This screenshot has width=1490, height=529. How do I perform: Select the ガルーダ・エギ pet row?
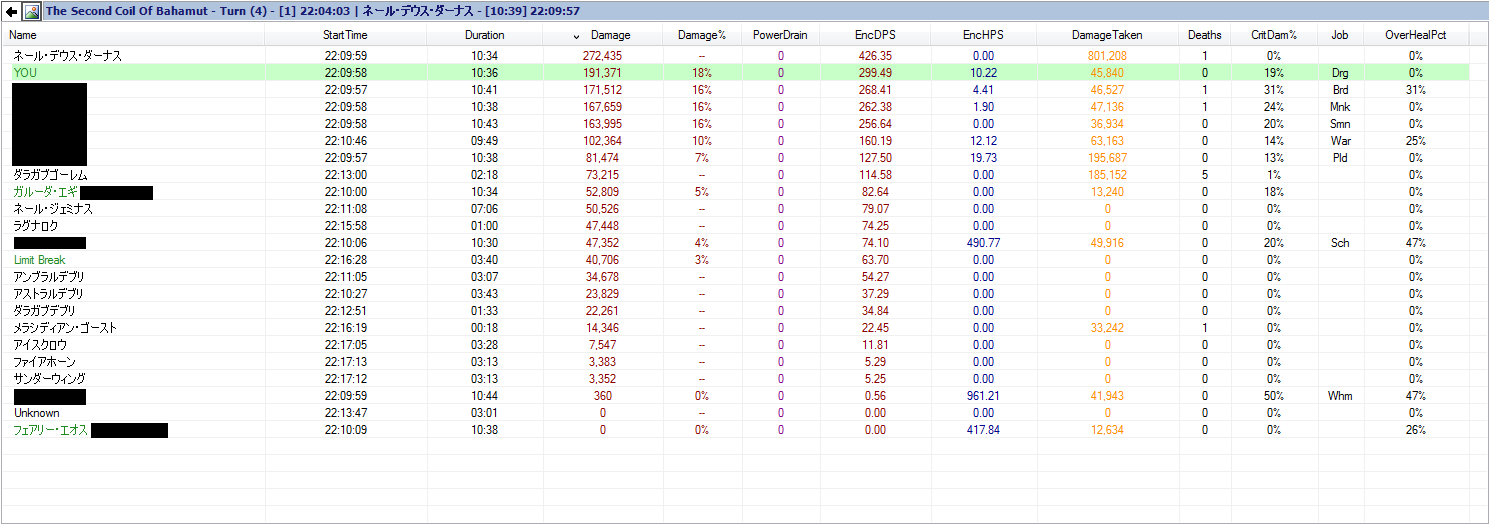[738, 192]
